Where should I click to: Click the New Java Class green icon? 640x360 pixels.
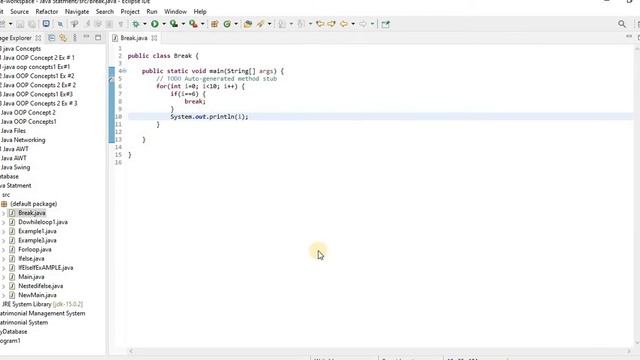pyautogui.click(x=227, y=24)
